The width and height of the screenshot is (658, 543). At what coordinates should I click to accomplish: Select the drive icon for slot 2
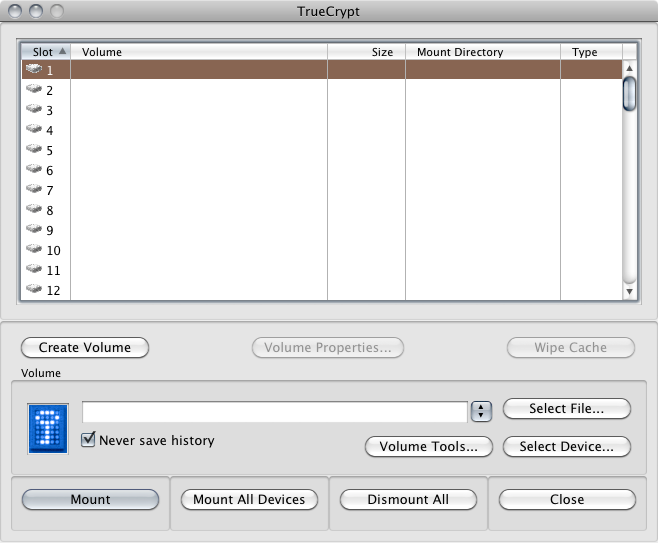point(34,89)
